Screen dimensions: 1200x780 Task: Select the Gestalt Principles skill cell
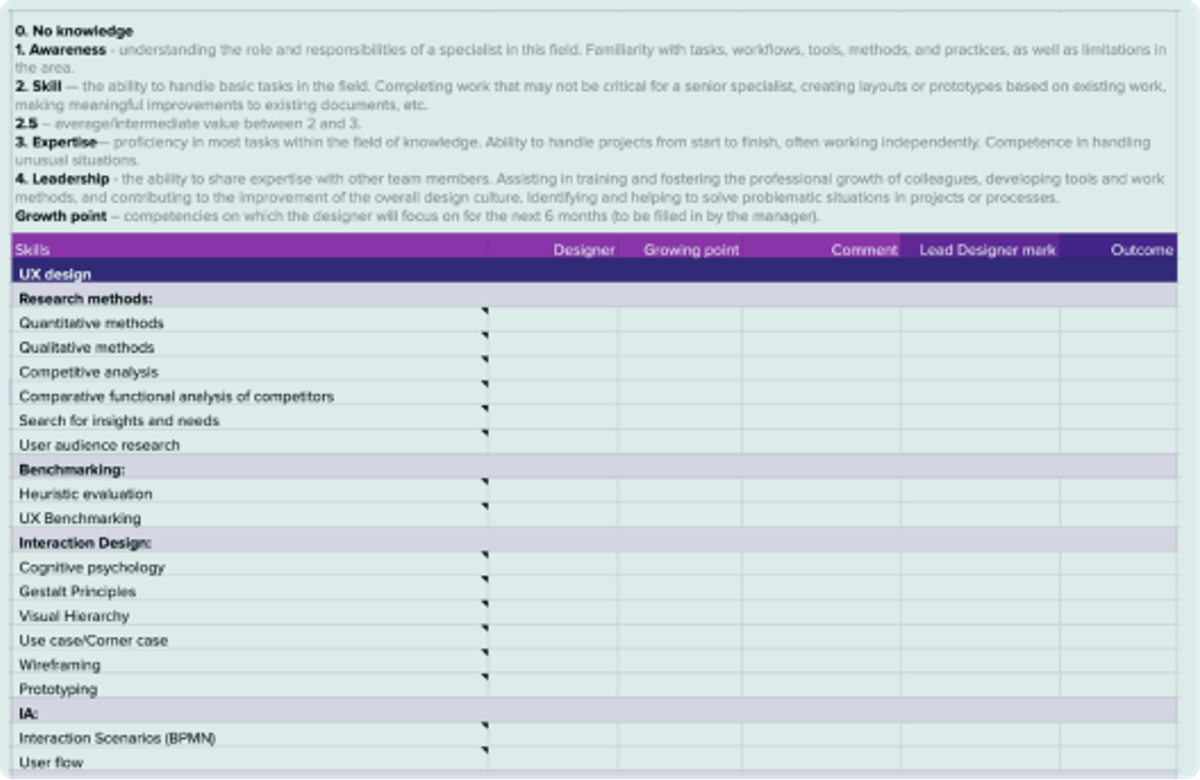pos(250,591)
